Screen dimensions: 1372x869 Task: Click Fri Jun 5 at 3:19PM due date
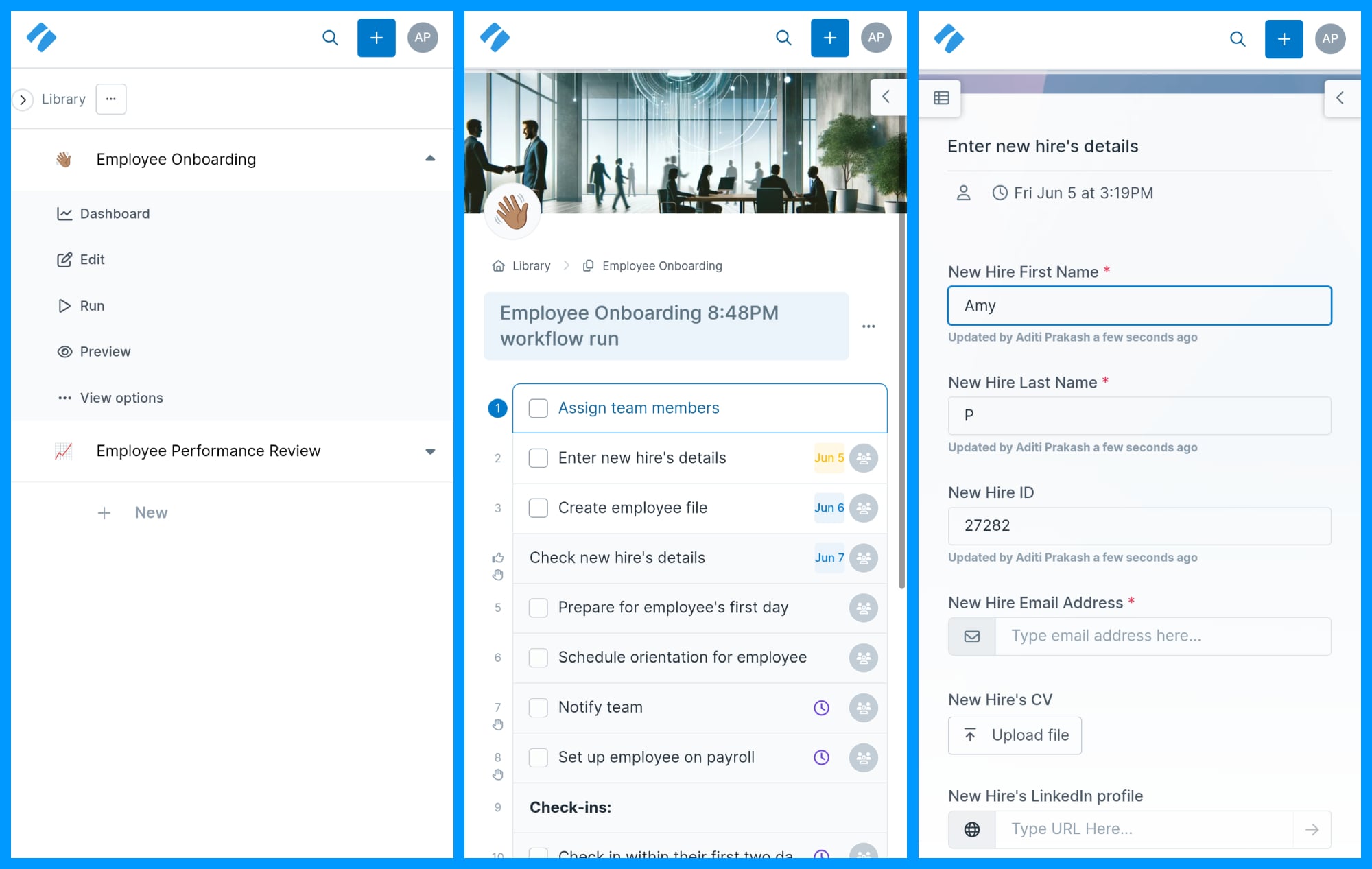tap(1073, 193)
